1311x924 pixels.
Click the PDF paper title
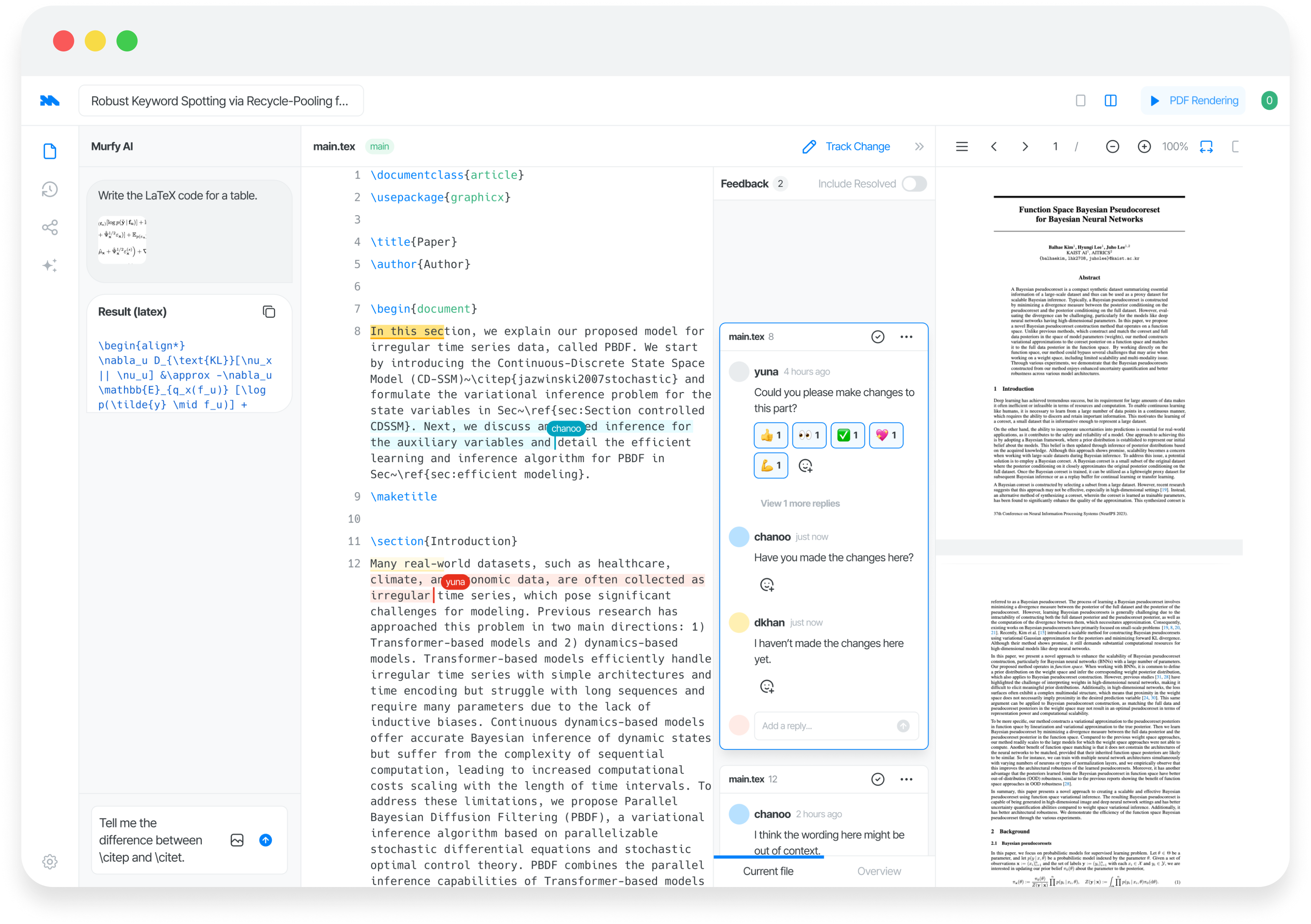pyautogui.click(x=1089, y=215)
